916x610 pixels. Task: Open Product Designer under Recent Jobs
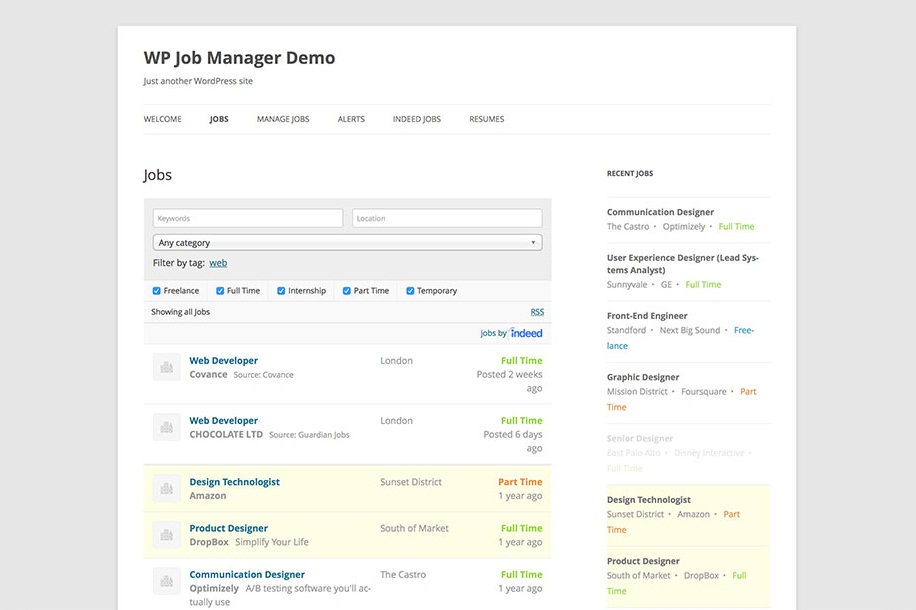coord(643,561)
